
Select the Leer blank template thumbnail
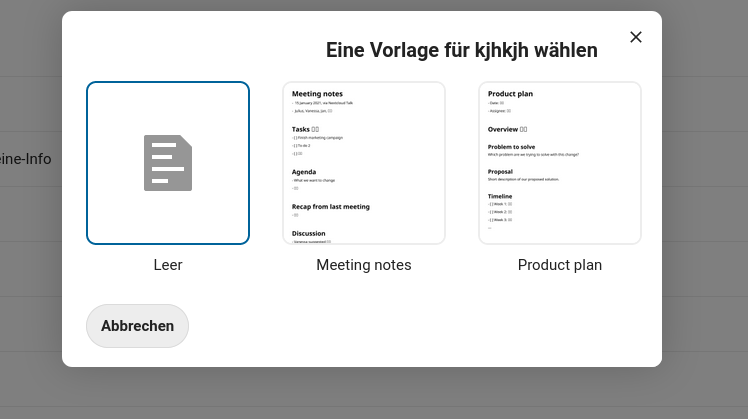pos(168,163)
